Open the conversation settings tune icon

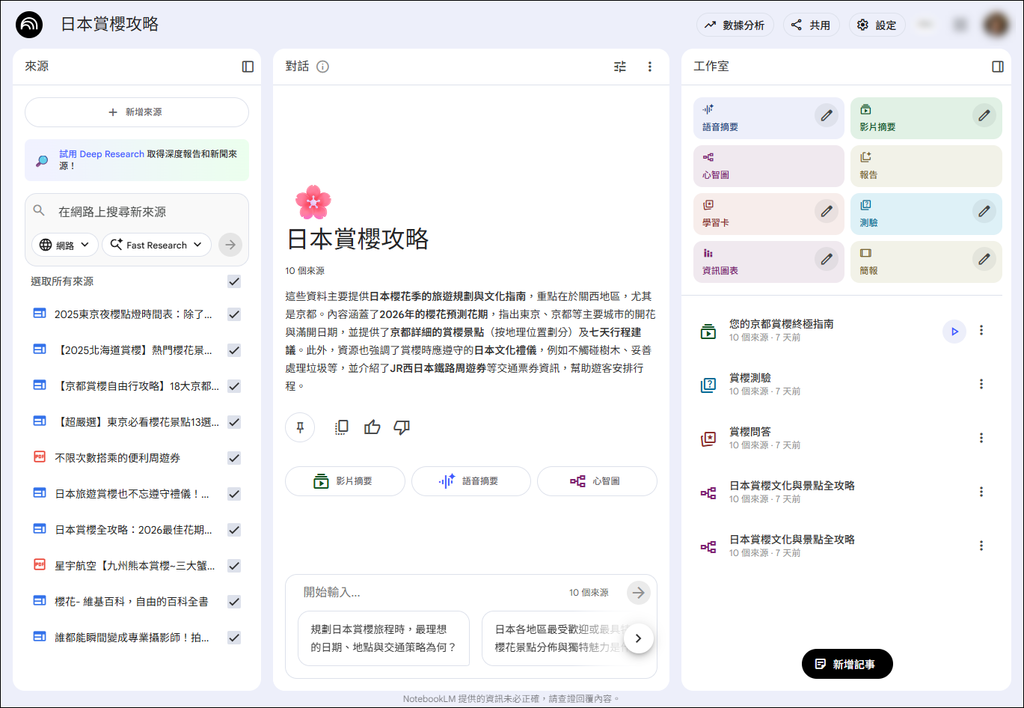click(619, 66)
